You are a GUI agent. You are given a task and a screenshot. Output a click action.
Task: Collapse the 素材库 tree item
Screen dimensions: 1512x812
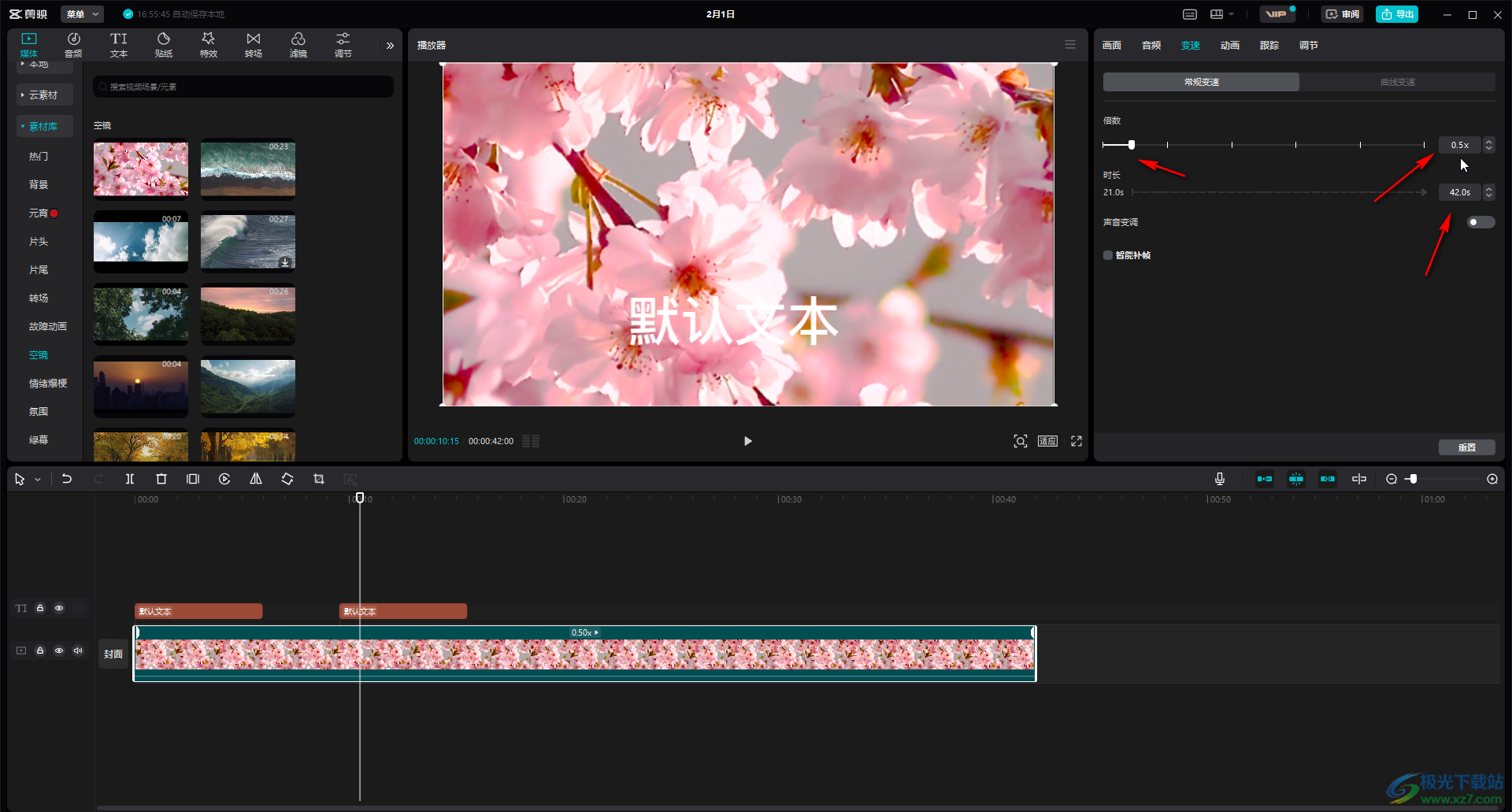pyautogui.click(x=44, y=126)
